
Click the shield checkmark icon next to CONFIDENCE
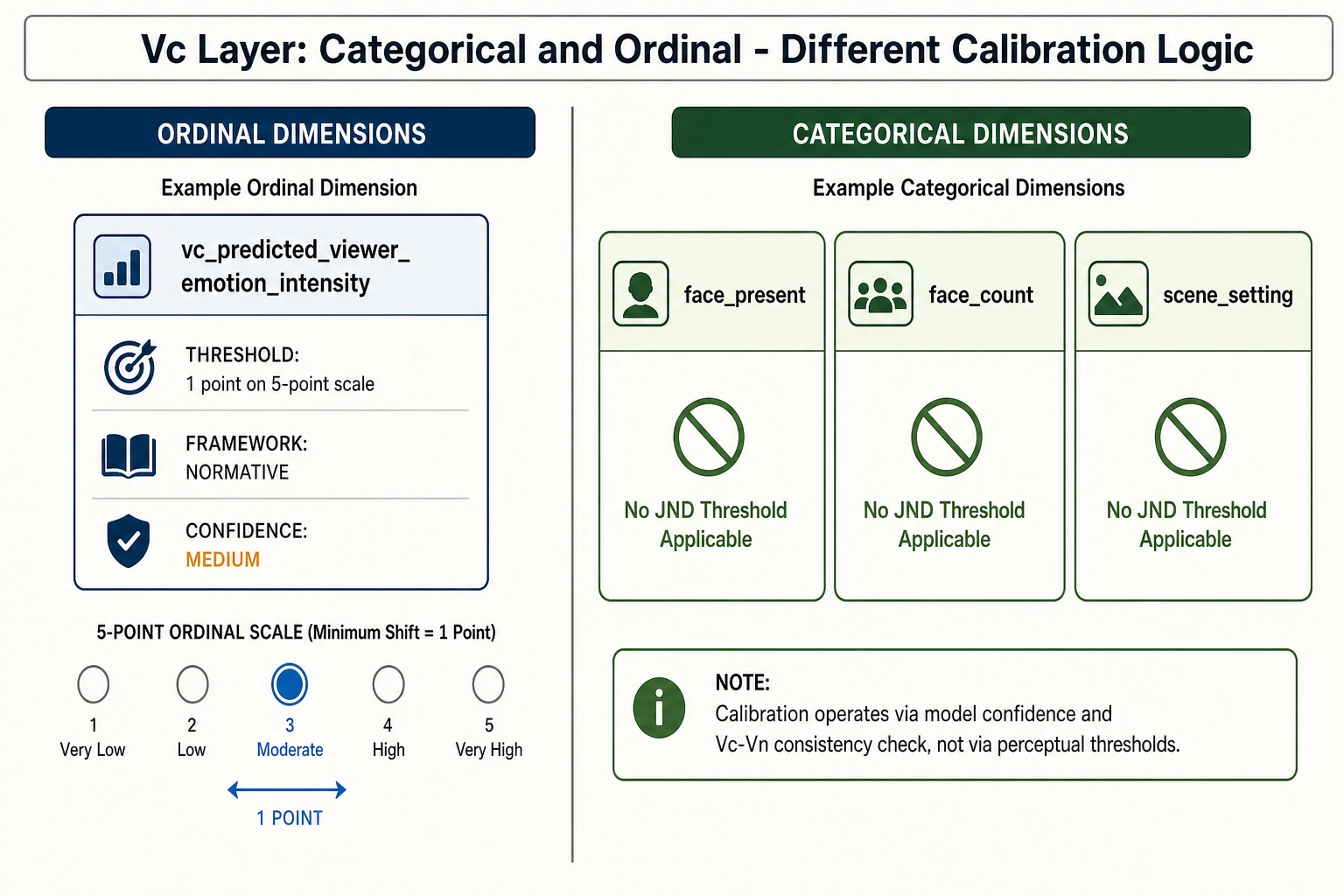129,542
